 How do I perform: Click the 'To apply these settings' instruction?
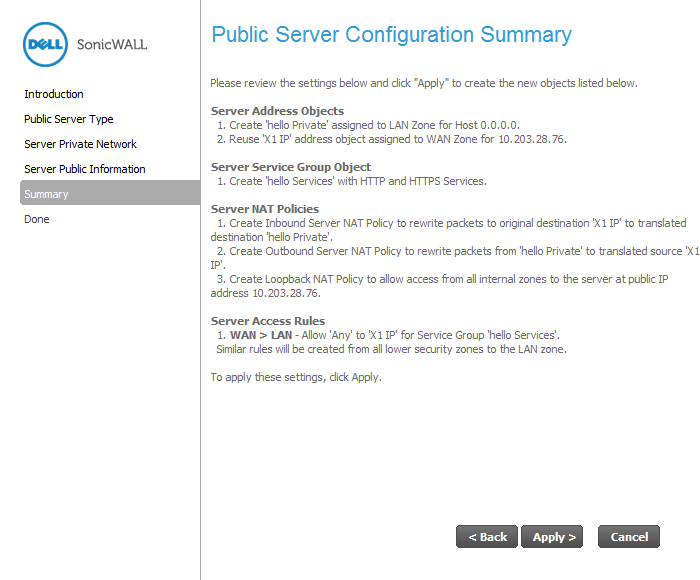pyautogui.click(x=296, y=377)
